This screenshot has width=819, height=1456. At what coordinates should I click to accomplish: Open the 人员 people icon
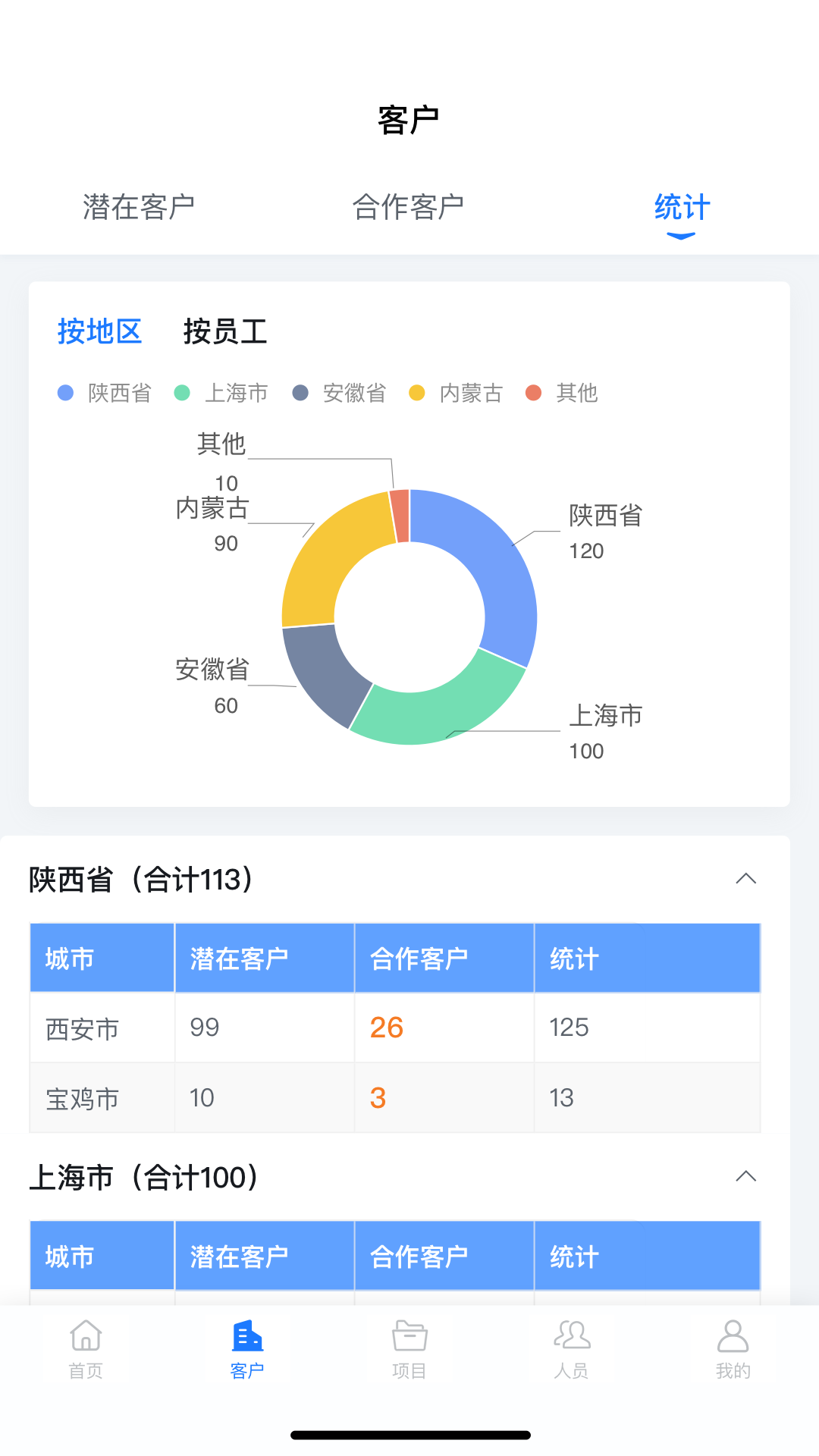[572, 1338]
